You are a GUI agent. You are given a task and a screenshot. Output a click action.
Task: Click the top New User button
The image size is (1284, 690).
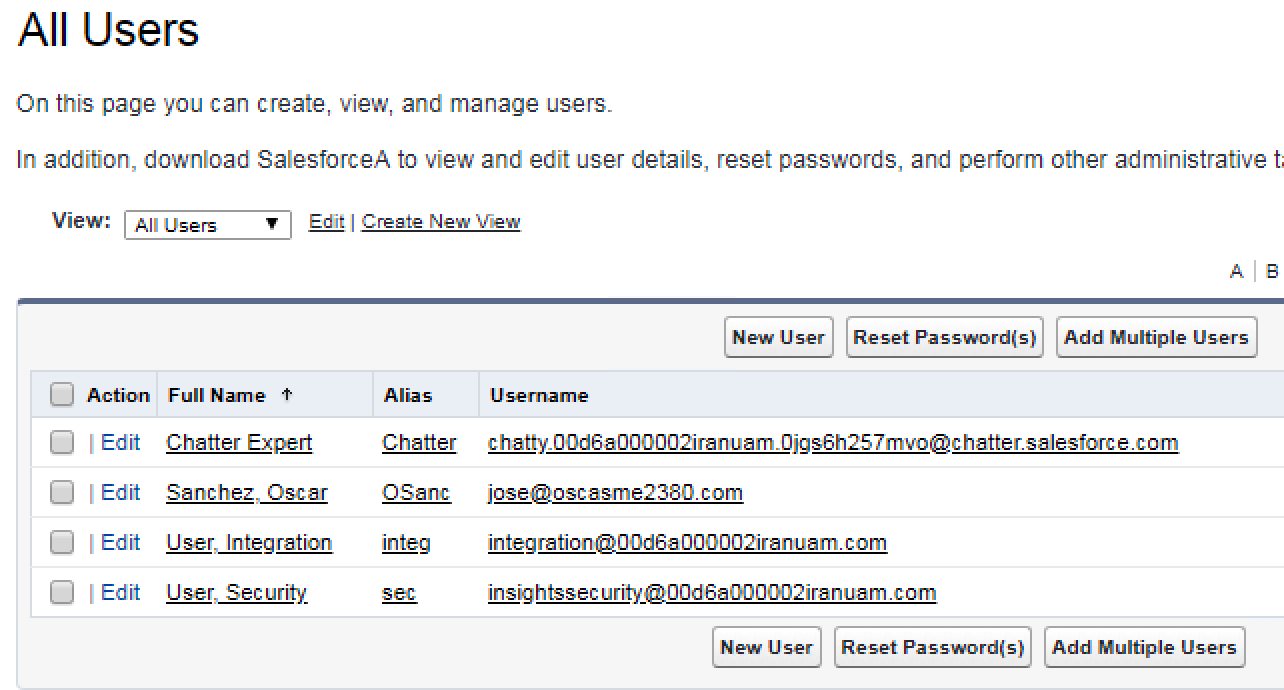click(x=779, y=338)
